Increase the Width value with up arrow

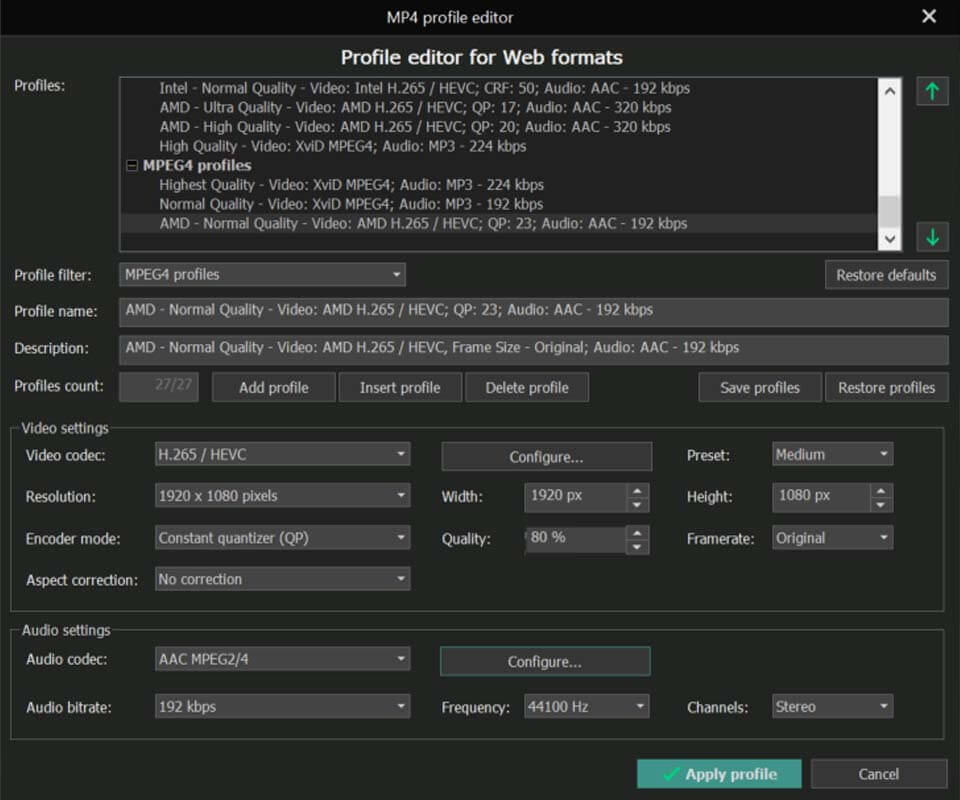pos(637,490)
